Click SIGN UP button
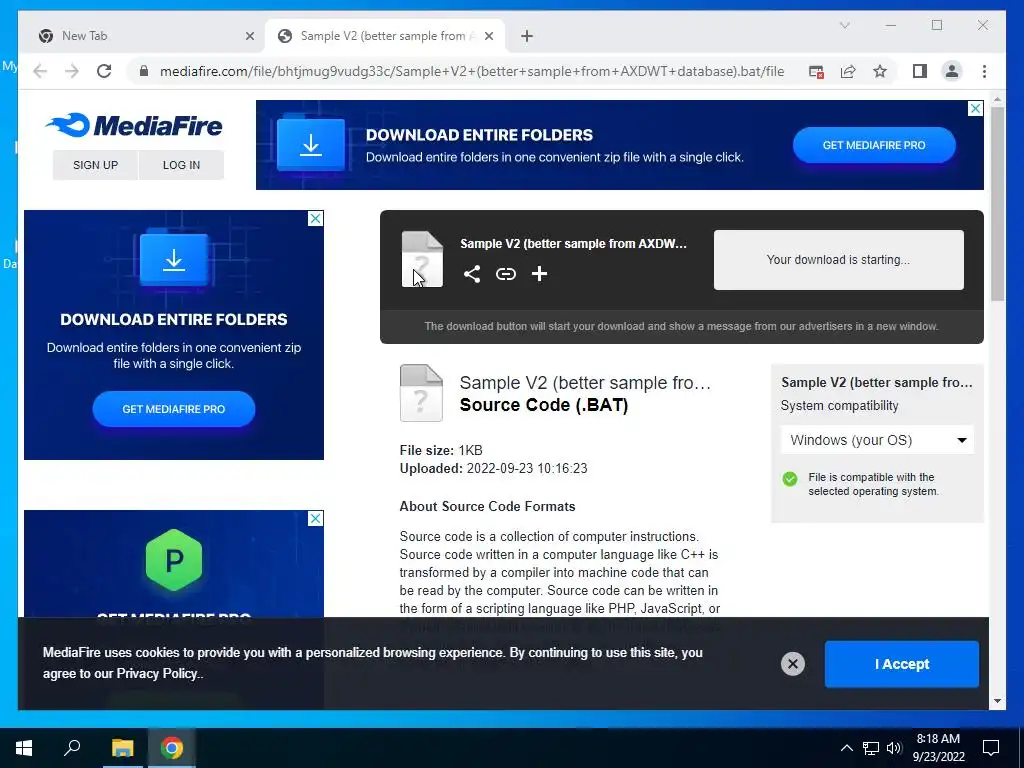 (95, 165)
